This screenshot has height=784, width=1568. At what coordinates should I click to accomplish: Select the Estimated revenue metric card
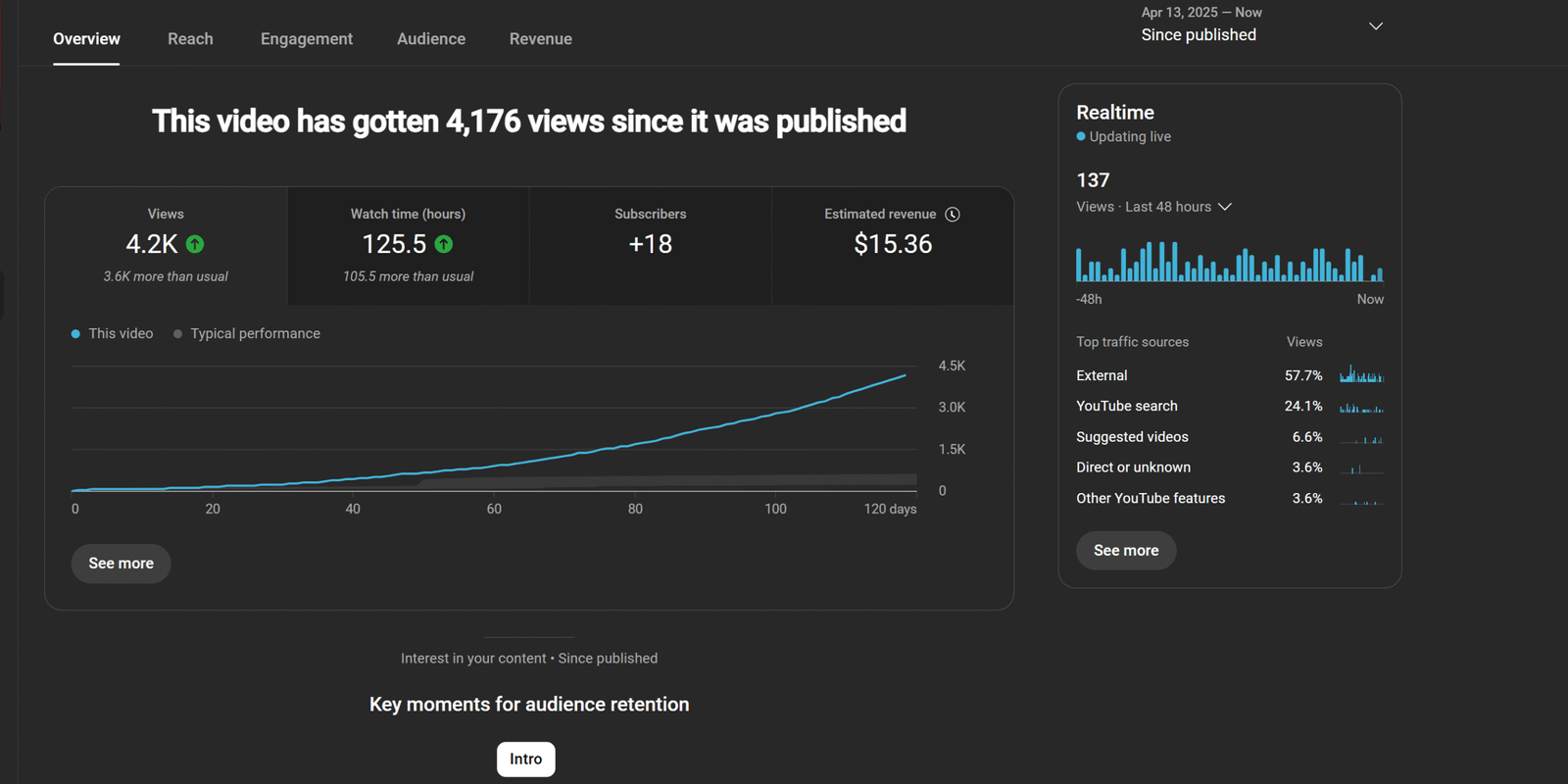(x=892, y=245)
